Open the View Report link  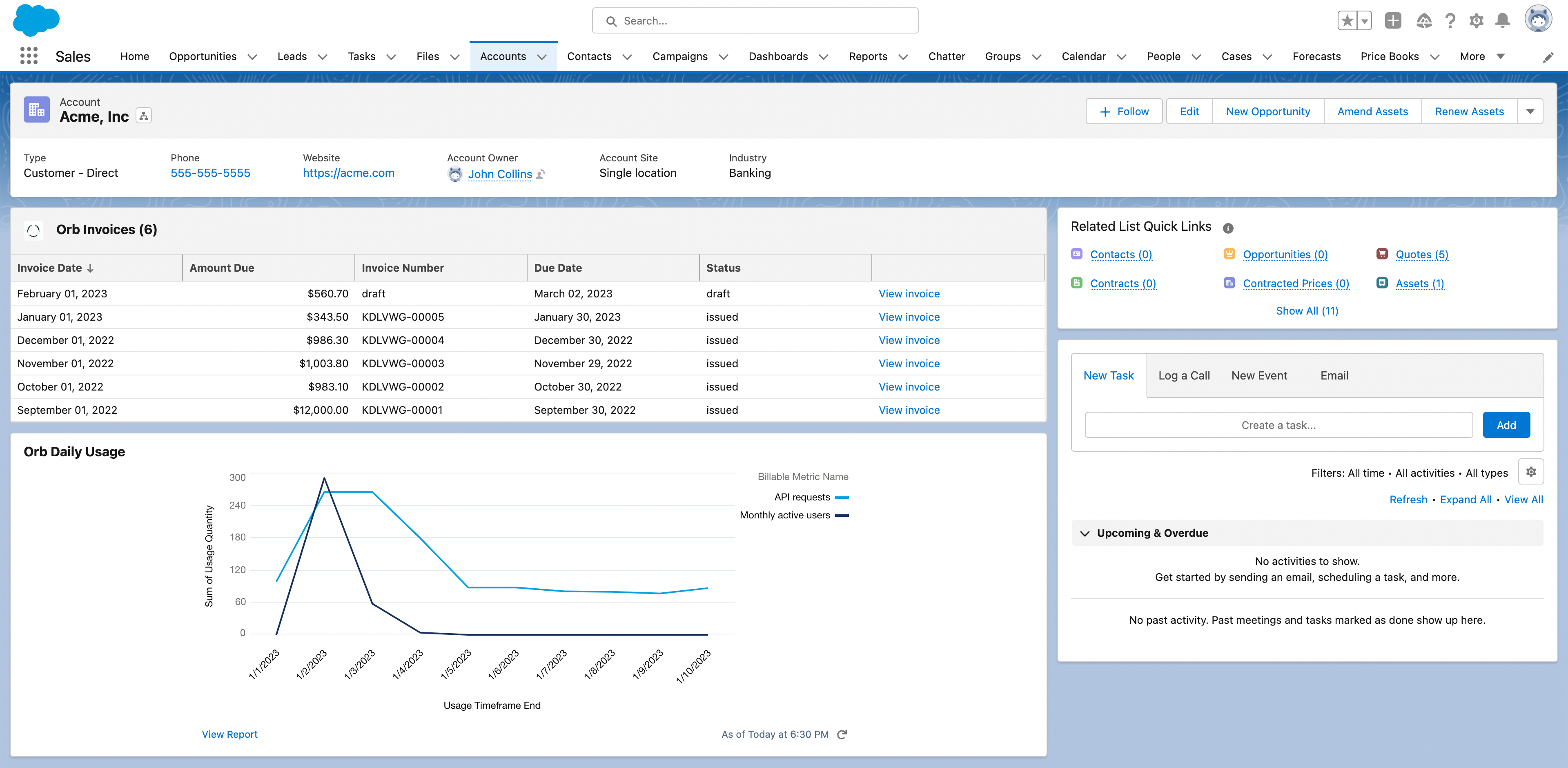click(229, 735)
